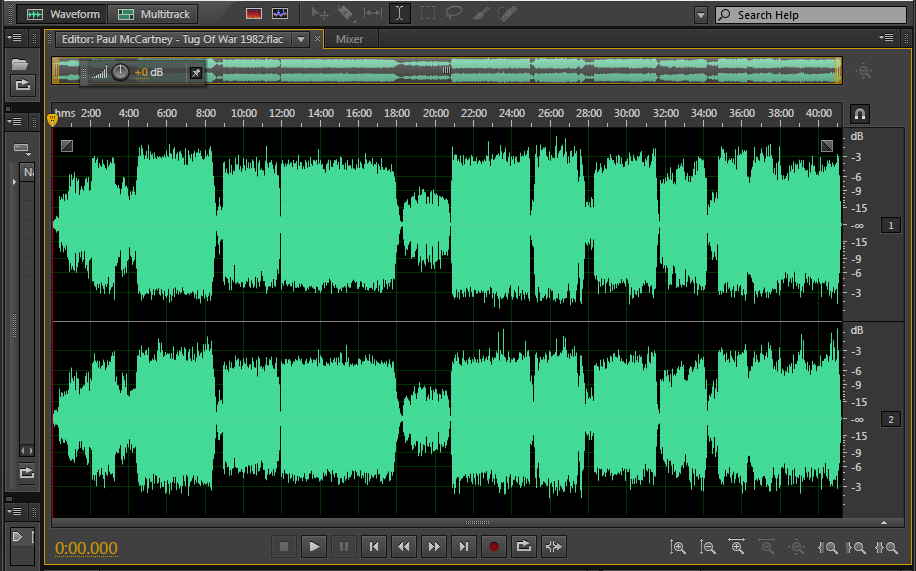
Task: Click the overview navigator center grip
Action: pyautogui.click(x=446, y=70)
